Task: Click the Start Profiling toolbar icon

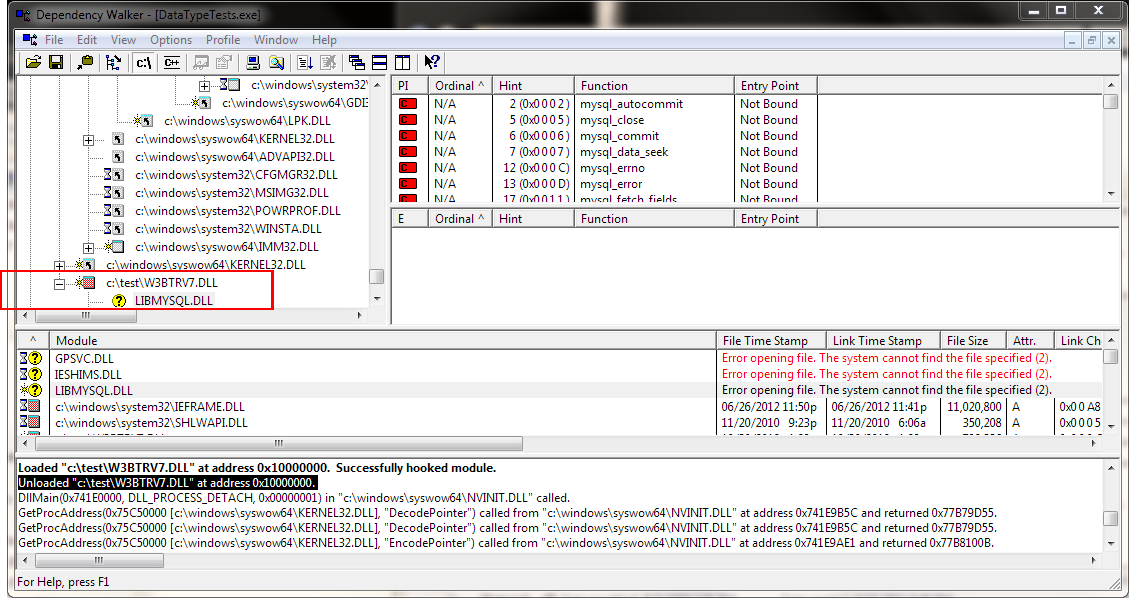Action: tap(305, 62)
